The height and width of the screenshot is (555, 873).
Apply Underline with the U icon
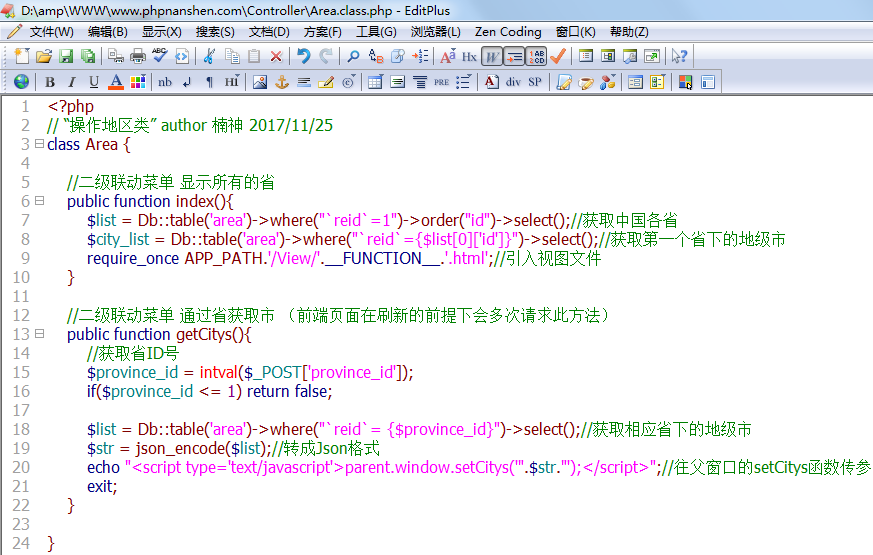click(94, 82)
